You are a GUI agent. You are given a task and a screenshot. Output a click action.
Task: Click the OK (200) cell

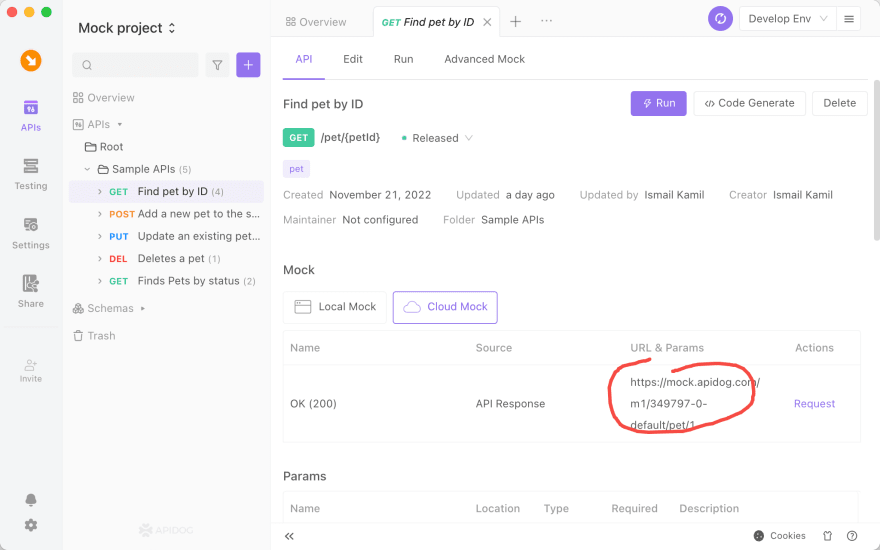coord(313,404)
